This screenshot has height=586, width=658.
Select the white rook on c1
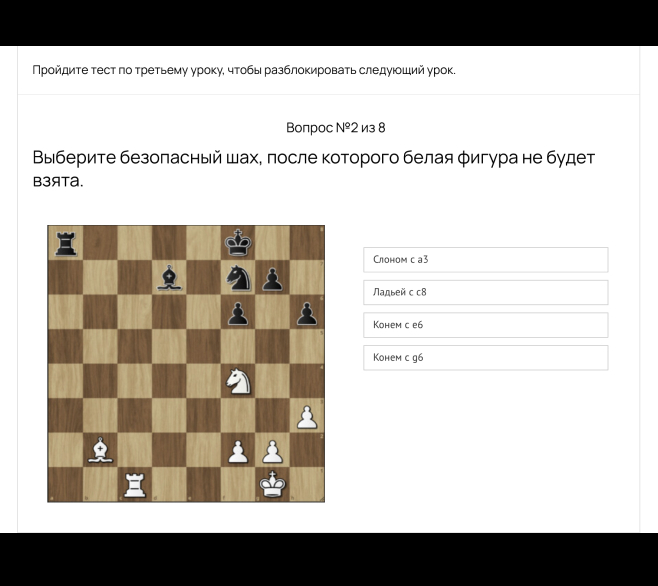134,485
